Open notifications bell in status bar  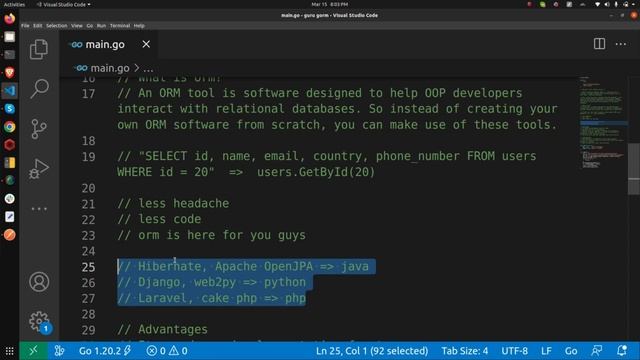coord(622,351)
